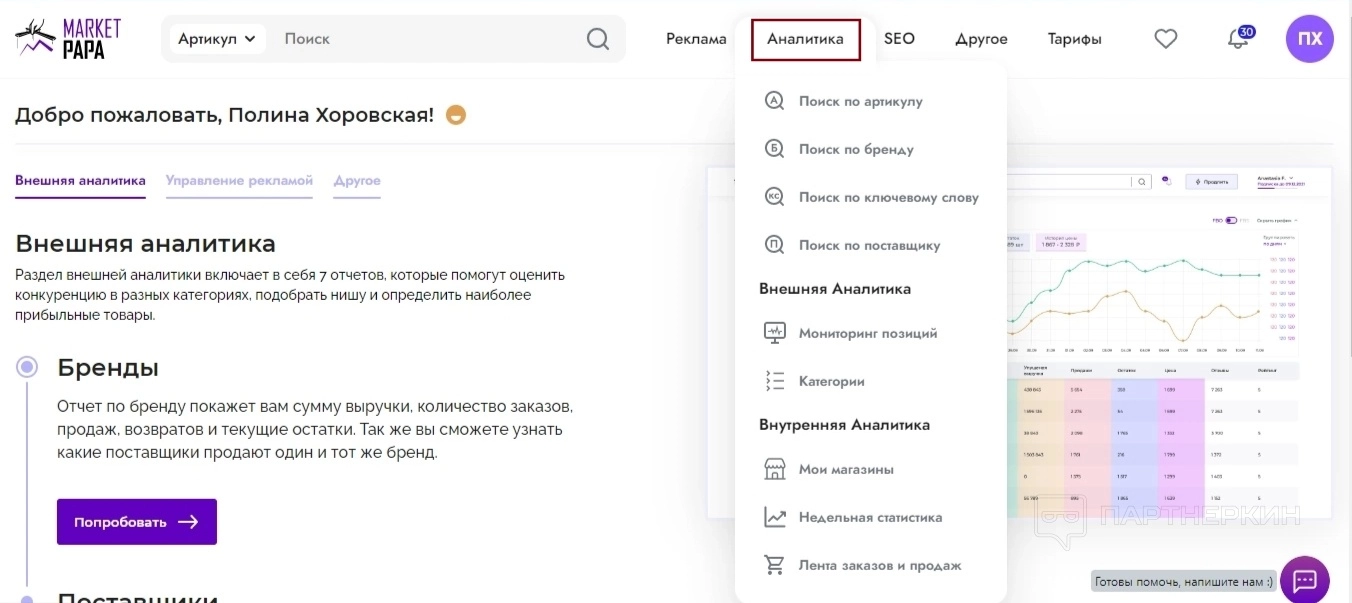
Task: Open "Мои магазины" menu item
Action: click(845, 469)
